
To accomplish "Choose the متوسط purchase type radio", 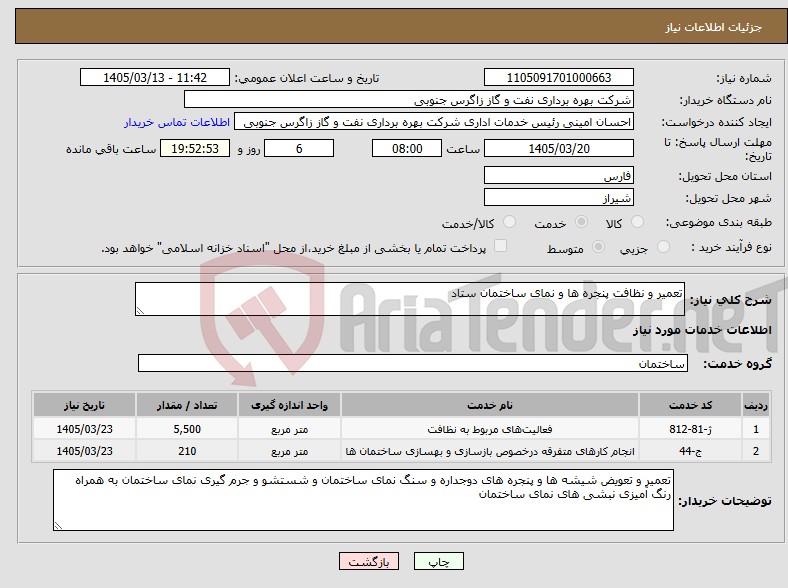I will [x=598, y=247].
